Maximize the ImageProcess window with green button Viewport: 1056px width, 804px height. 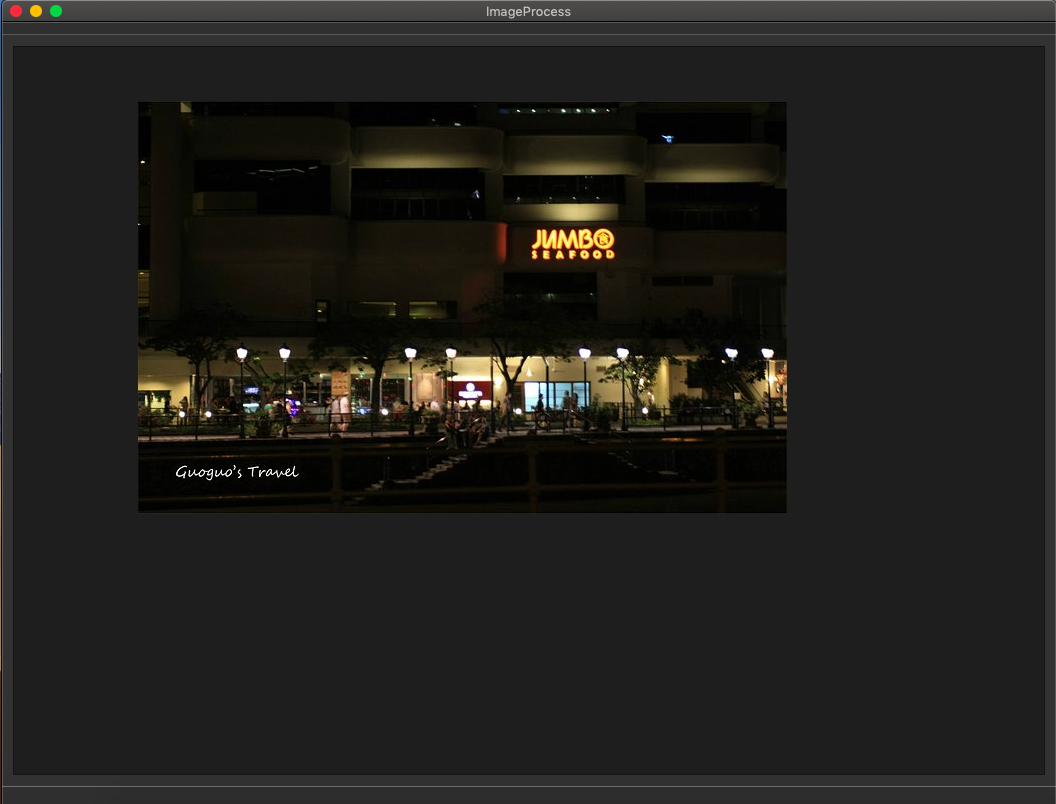[56, 11]
